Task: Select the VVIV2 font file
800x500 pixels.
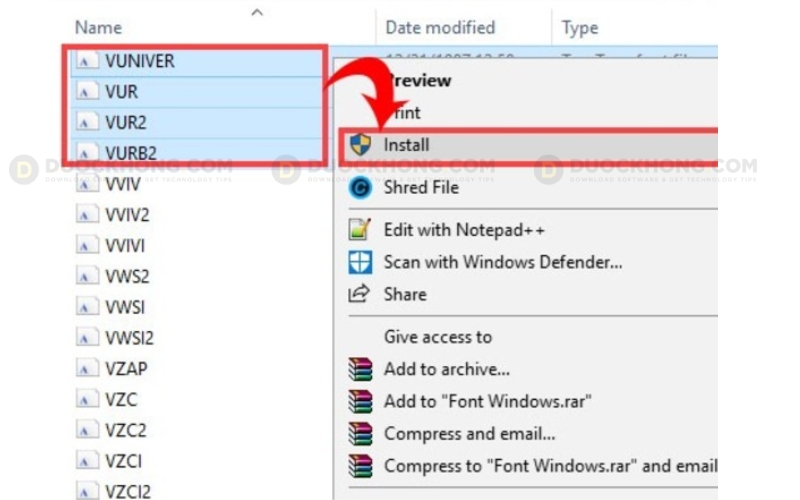Action: pos(126,215)
